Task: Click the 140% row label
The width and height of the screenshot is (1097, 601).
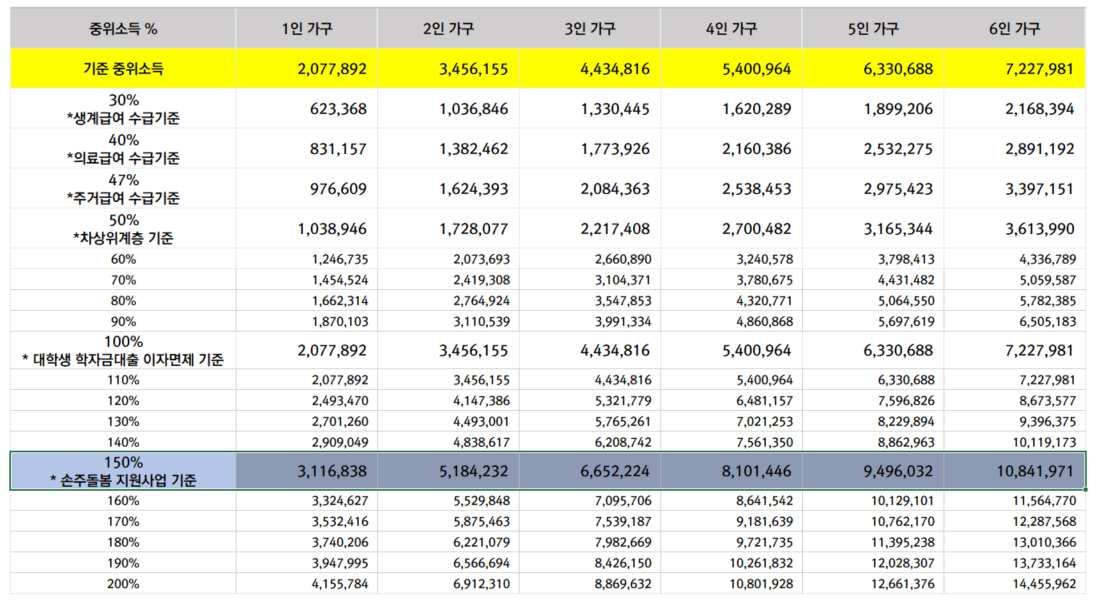Action: point(123,443)
